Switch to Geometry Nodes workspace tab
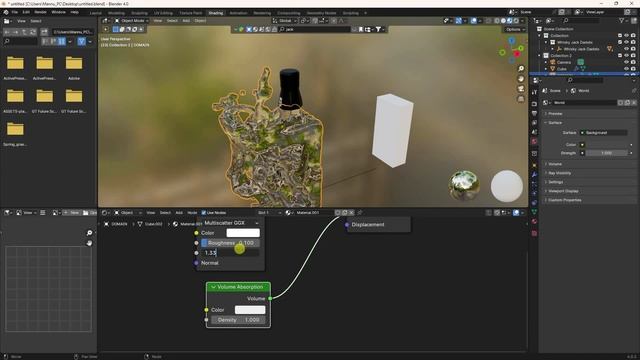 pyautogui.click(x=321, y=13)
